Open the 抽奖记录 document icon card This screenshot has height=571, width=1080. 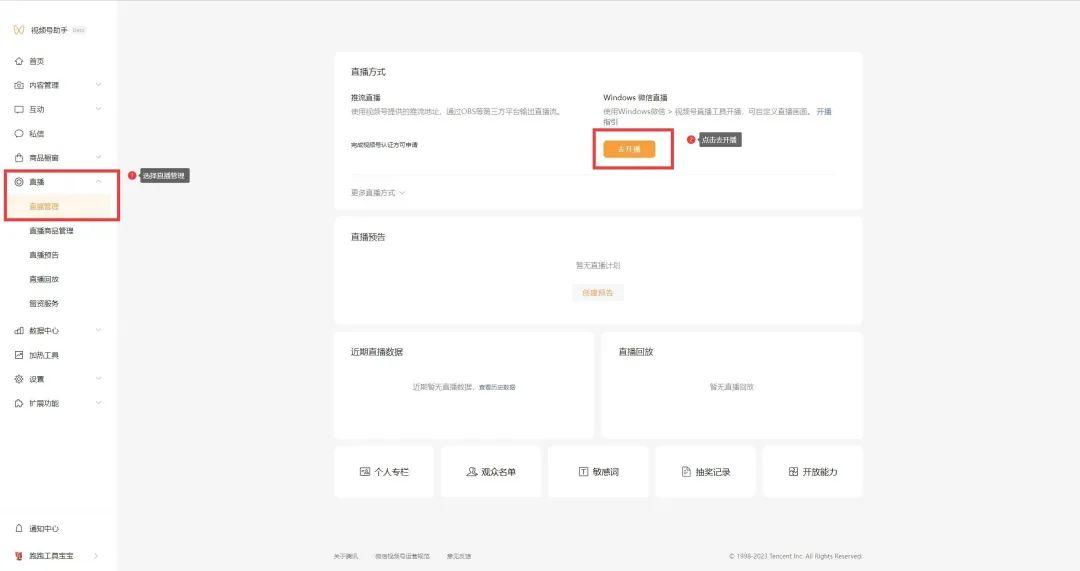(686, 472)
